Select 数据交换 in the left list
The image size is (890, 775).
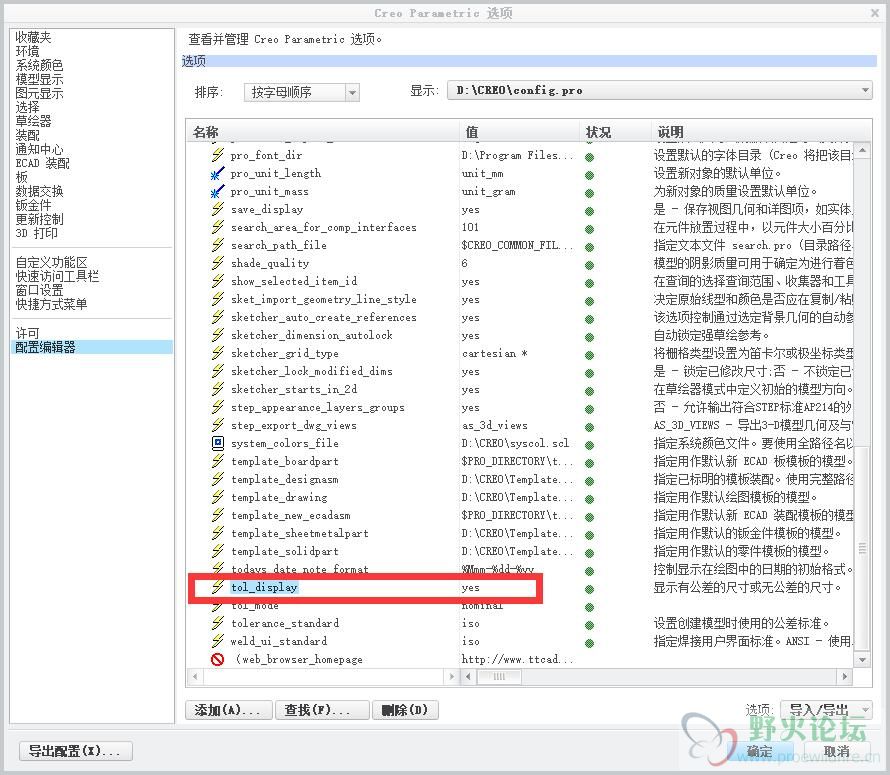tap(39, 191)
